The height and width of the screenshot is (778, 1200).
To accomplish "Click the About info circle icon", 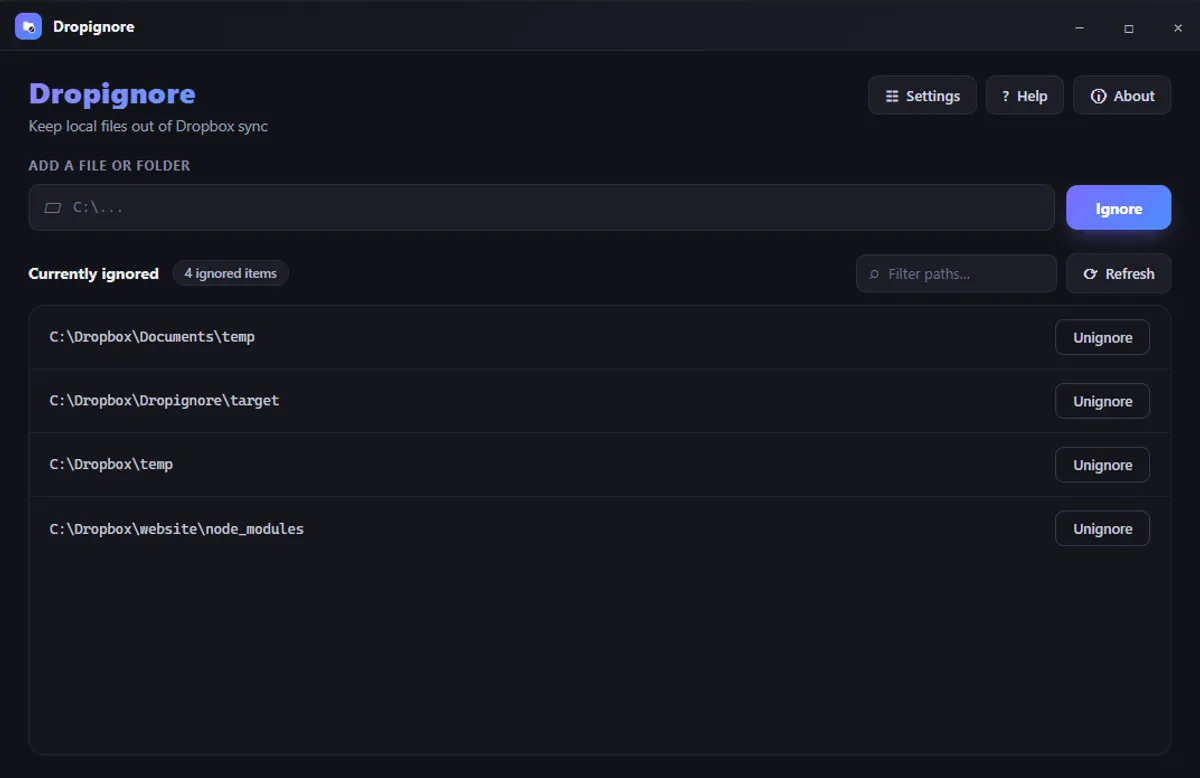I will point(1098,96).
